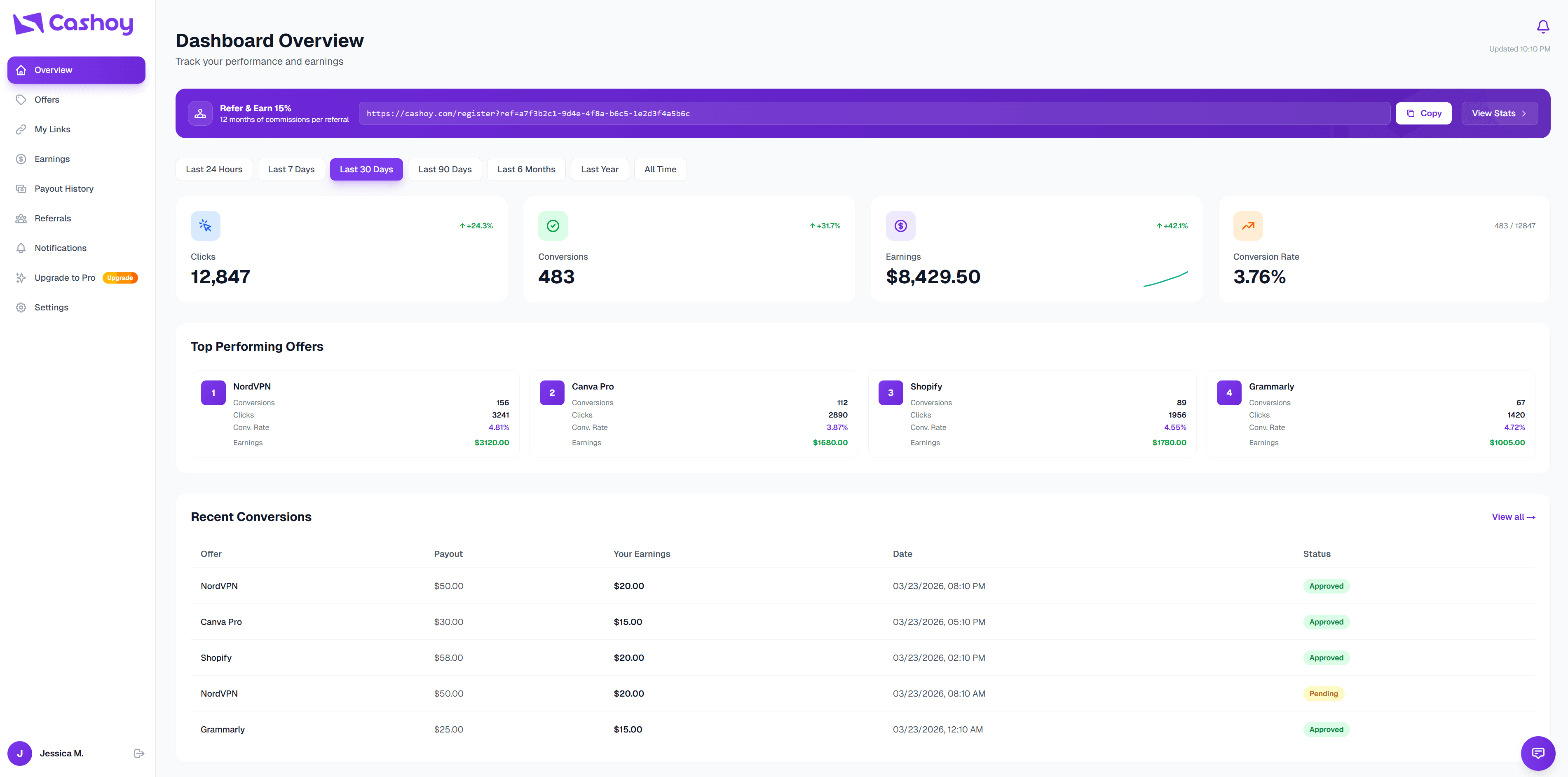Open View Stats for referrals
Screen dimensions: 1568x777
1499,113
